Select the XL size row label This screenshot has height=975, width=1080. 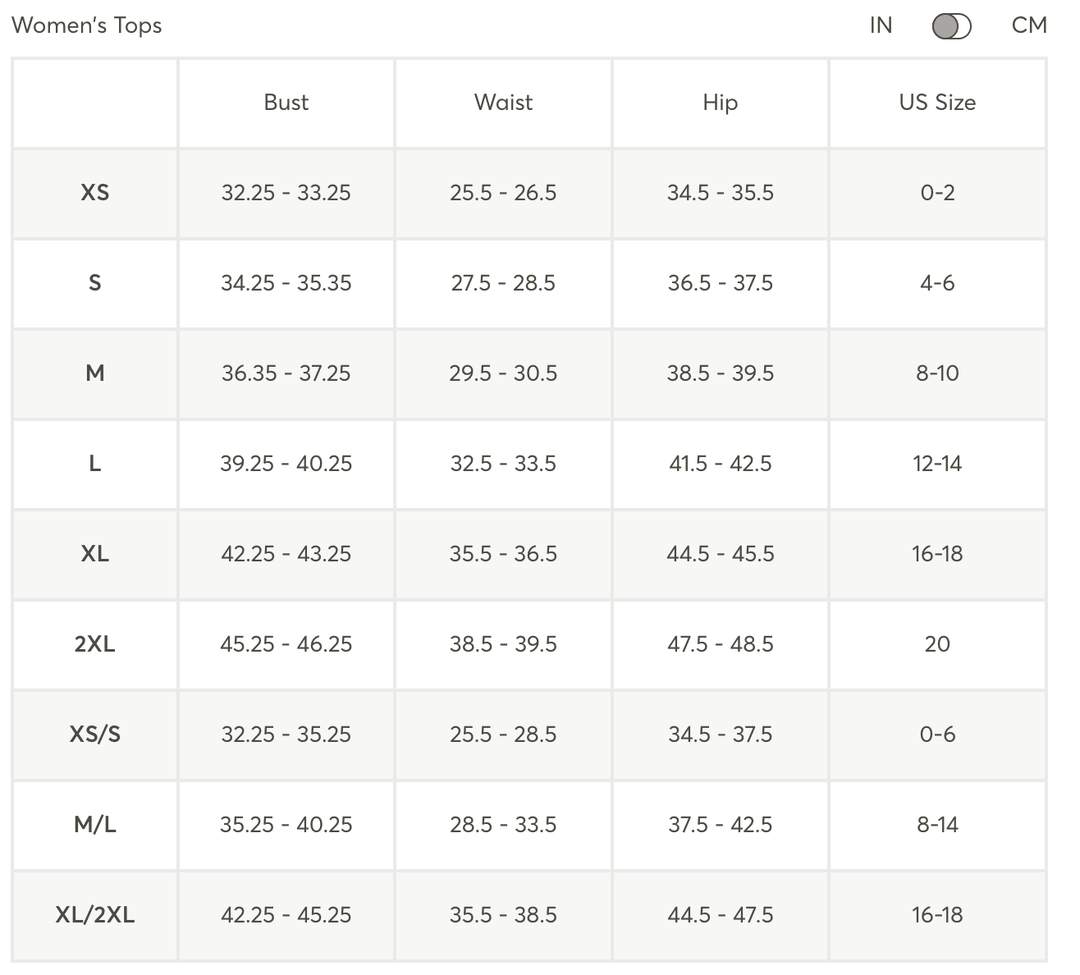tap(95, 553)
